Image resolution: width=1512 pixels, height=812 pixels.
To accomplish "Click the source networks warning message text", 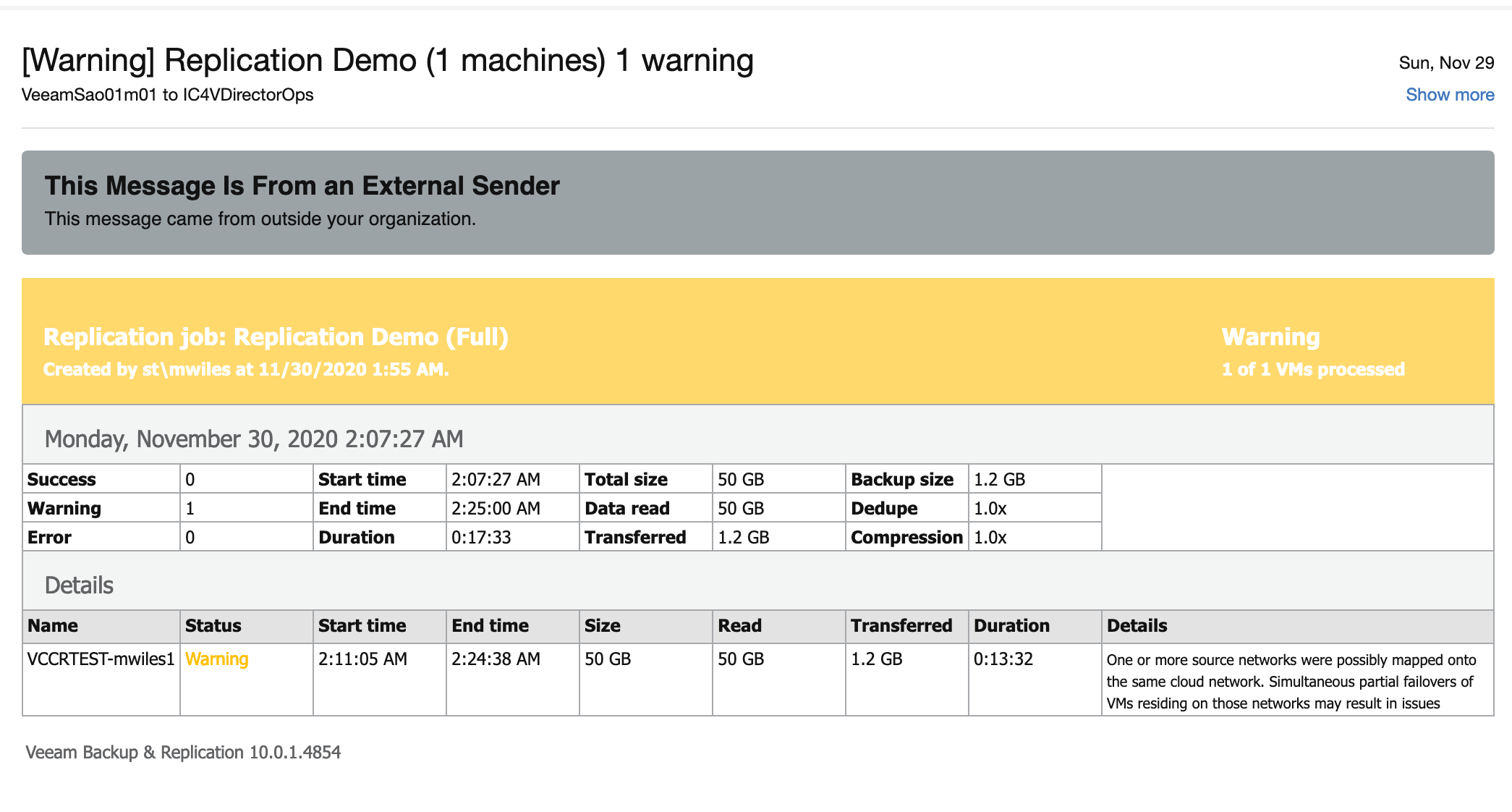I will (x=1290, y=681).
